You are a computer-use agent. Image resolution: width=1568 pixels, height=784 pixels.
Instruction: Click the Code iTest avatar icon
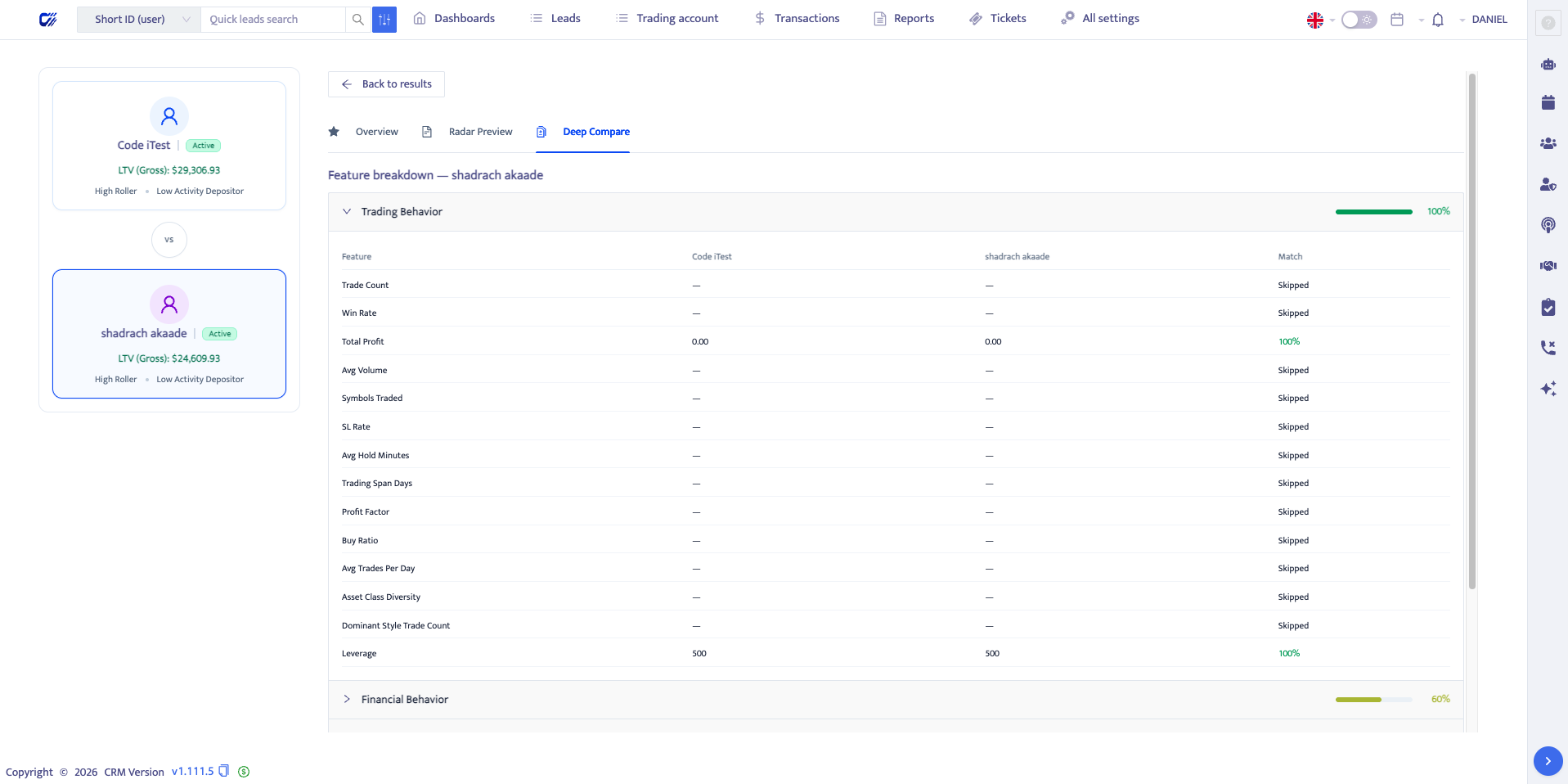tap(169, 116)
